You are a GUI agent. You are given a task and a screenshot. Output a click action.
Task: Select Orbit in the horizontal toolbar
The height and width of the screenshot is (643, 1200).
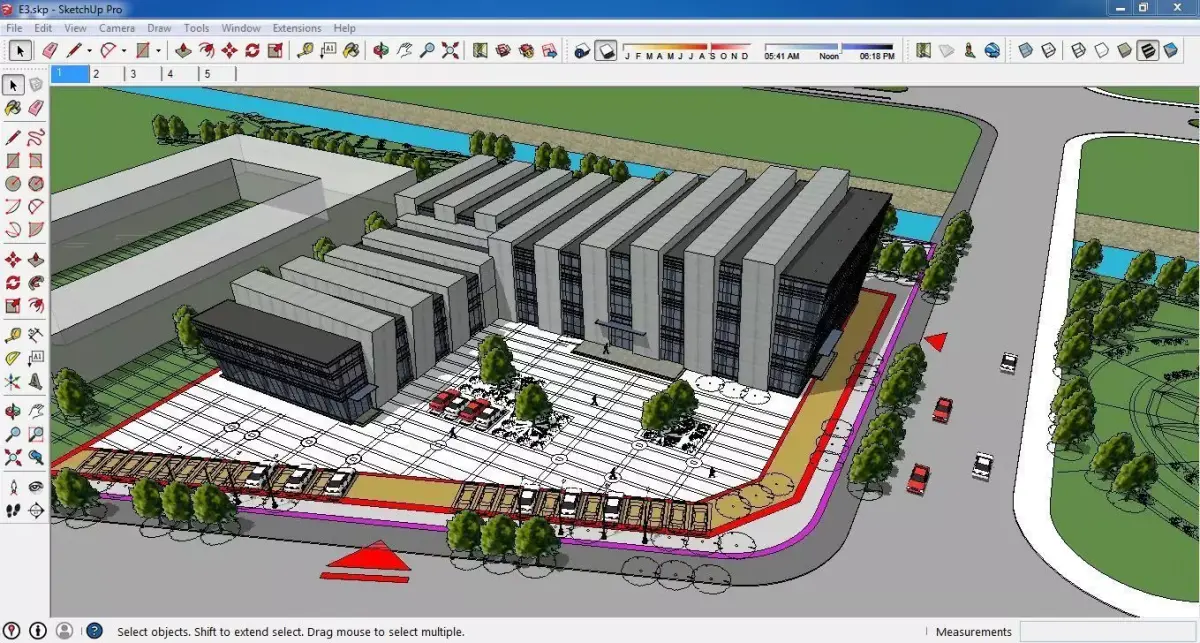(380, 50)
